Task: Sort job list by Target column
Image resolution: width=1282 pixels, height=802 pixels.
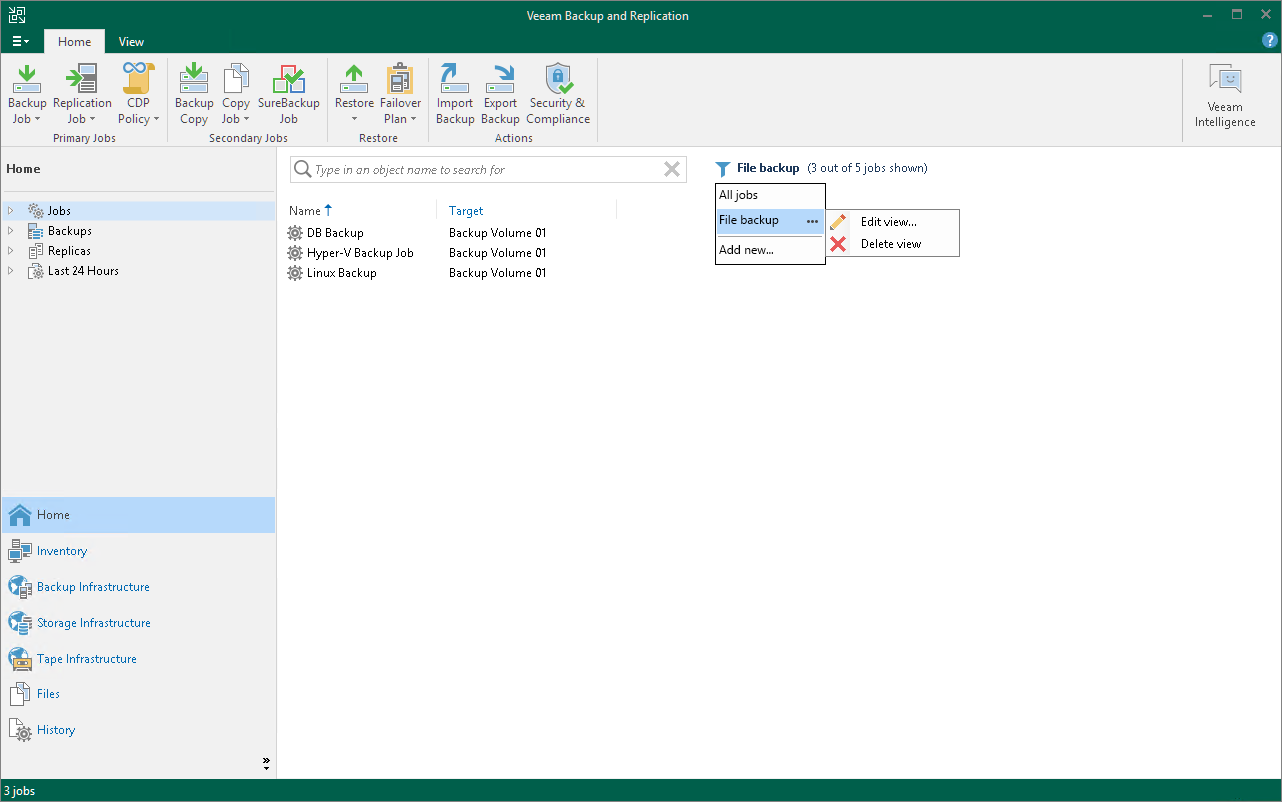Action: tap(466, 211)
